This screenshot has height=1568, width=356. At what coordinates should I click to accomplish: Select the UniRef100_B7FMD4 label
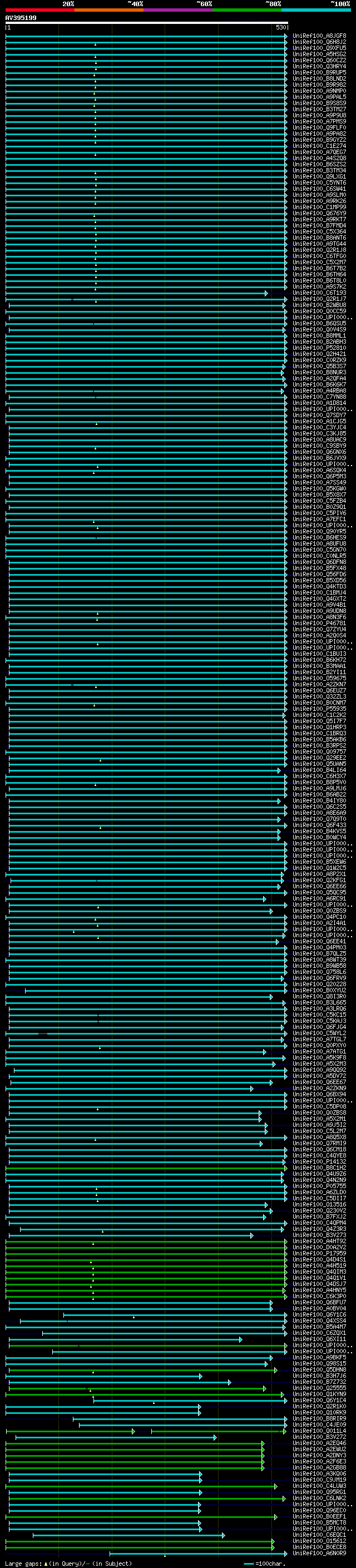(319, 226)
